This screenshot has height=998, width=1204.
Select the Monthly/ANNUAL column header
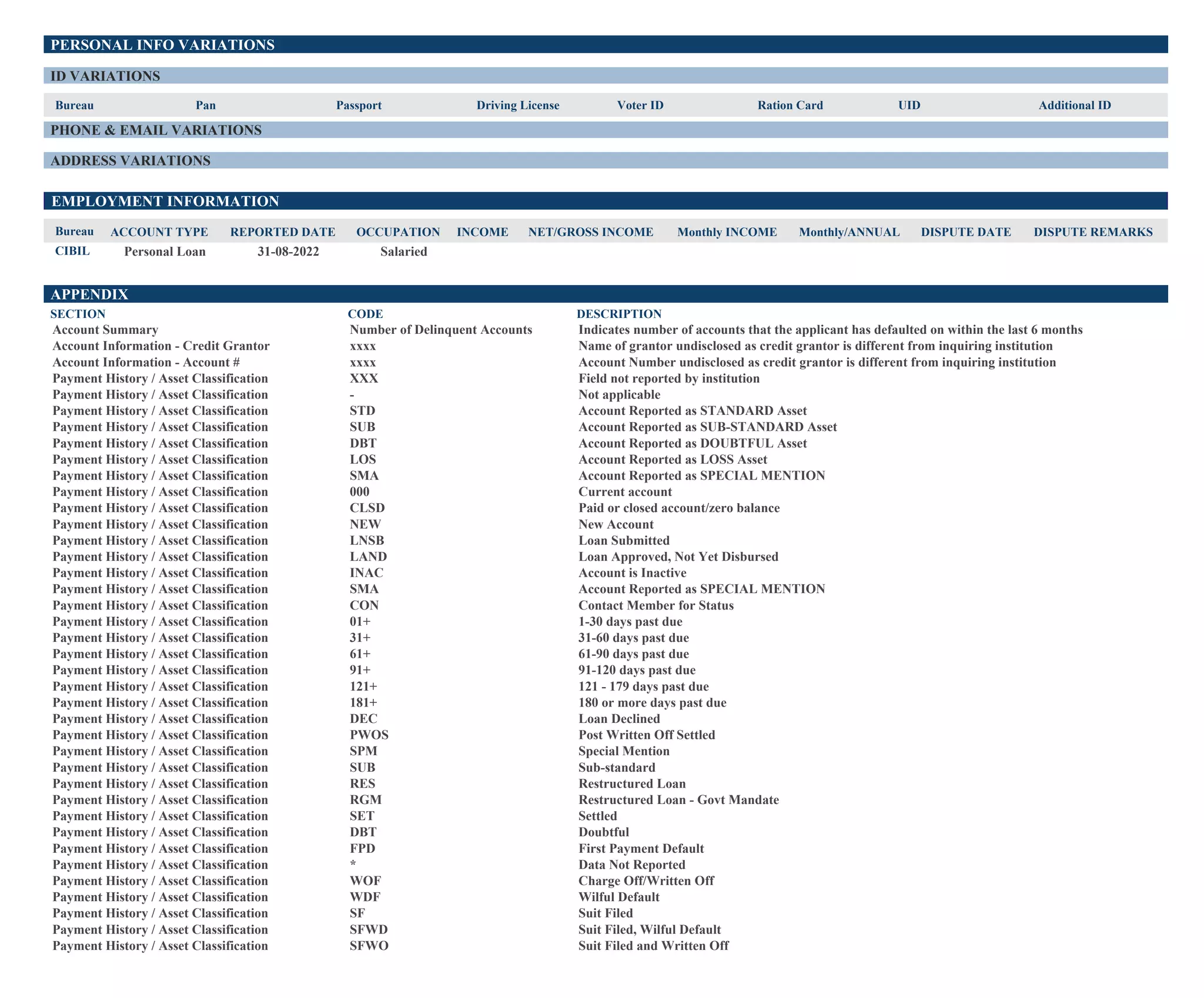pos(850,232)
